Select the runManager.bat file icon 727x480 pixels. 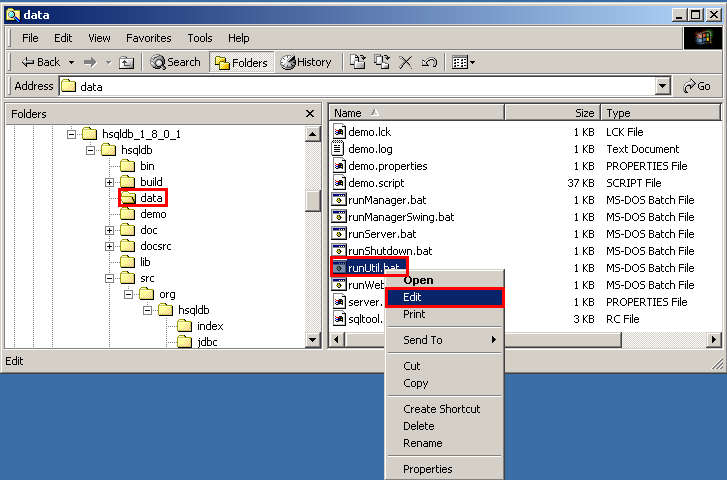340,200
